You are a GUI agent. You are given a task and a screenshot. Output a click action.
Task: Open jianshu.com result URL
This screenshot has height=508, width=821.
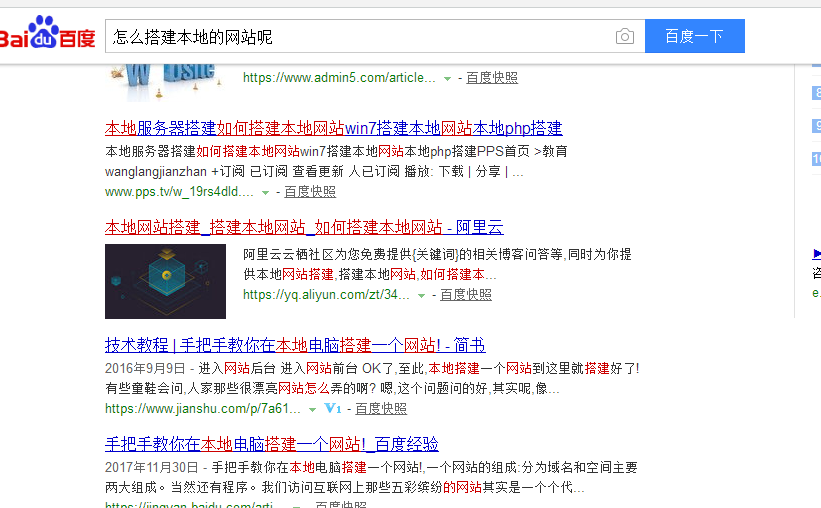coord(203,408)
